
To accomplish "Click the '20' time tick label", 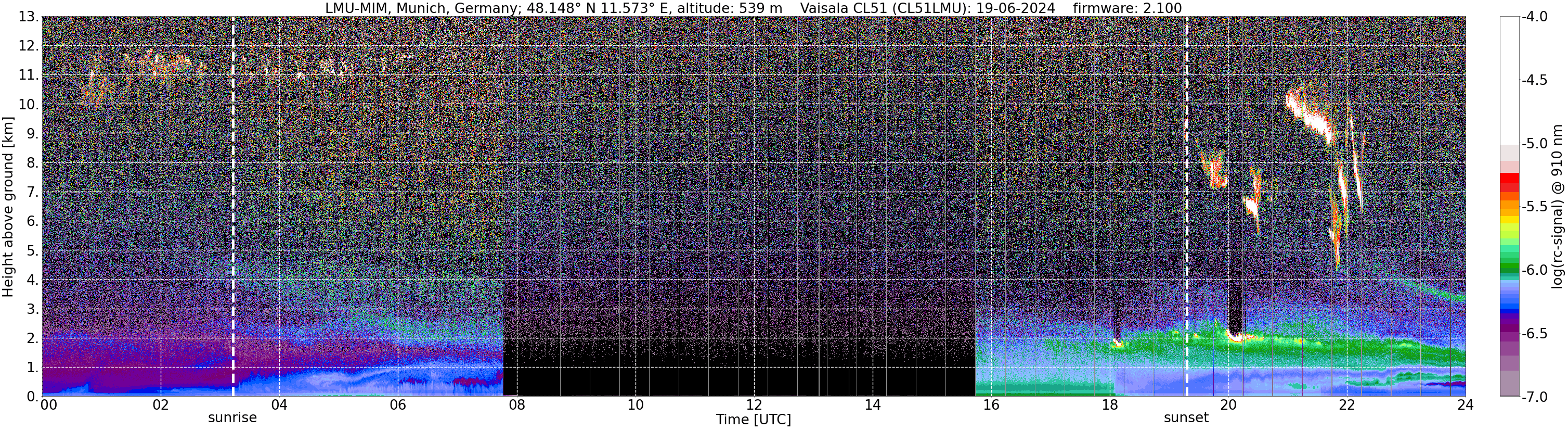I will (x=1228, y=405).
